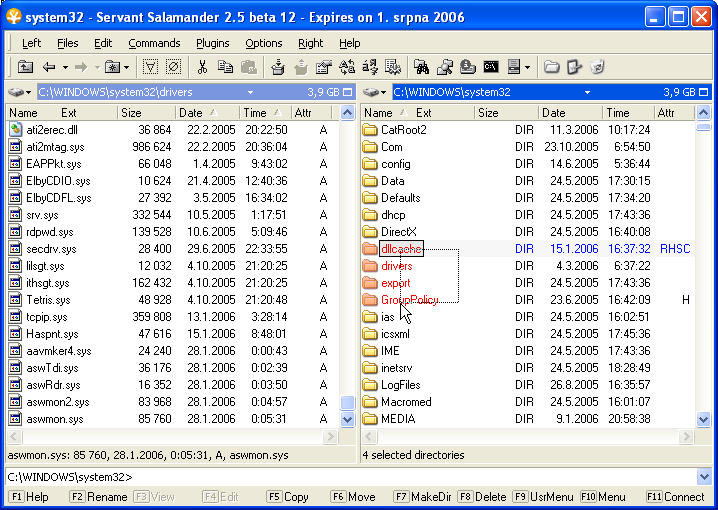Open the command line history dropdown
The height and width of the screenshot is (510, 718).
tap(704, 477)
